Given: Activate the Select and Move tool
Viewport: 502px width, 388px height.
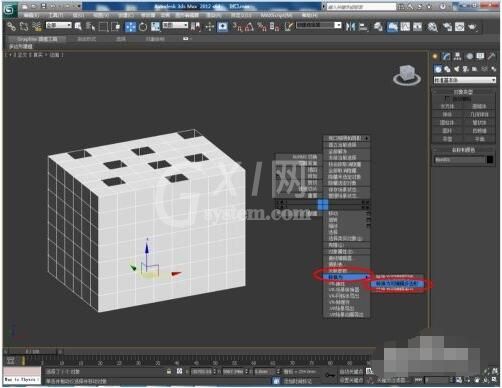Looking at the screenshot, I should (x=130, y=27).
